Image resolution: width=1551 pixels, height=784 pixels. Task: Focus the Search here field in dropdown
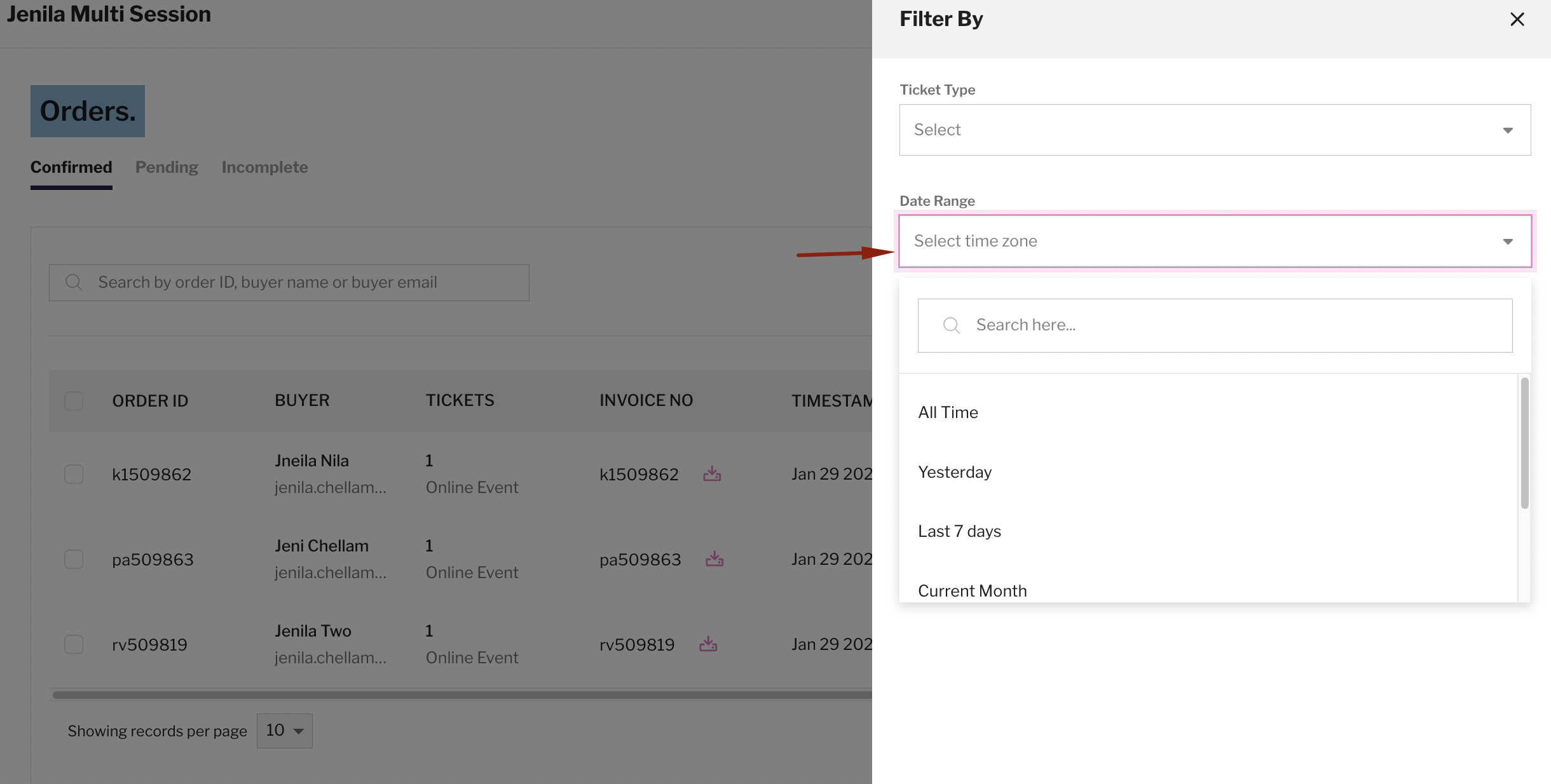coord(1215,325)
